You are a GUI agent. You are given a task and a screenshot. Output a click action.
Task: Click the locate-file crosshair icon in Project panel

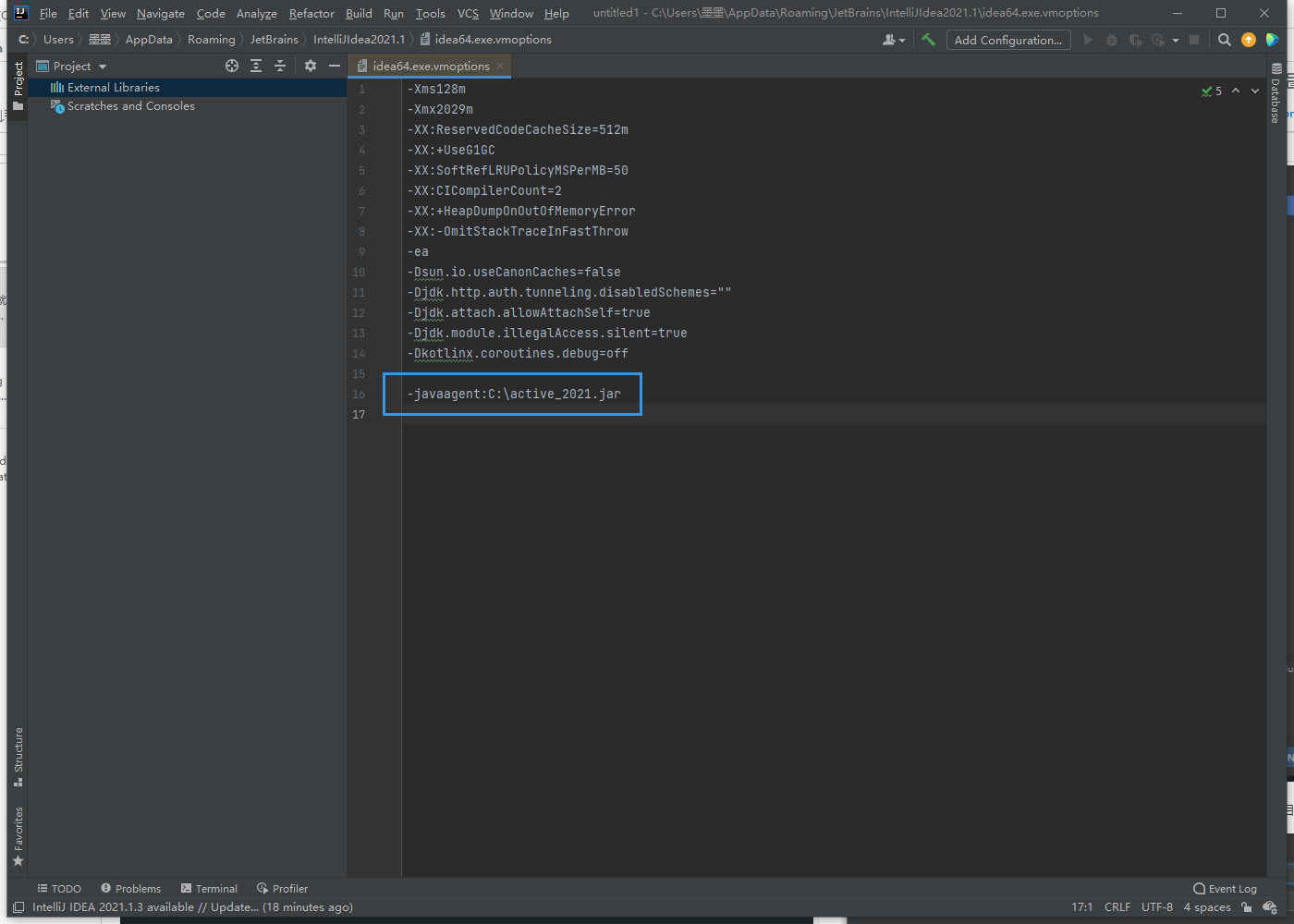coord(232,66)
